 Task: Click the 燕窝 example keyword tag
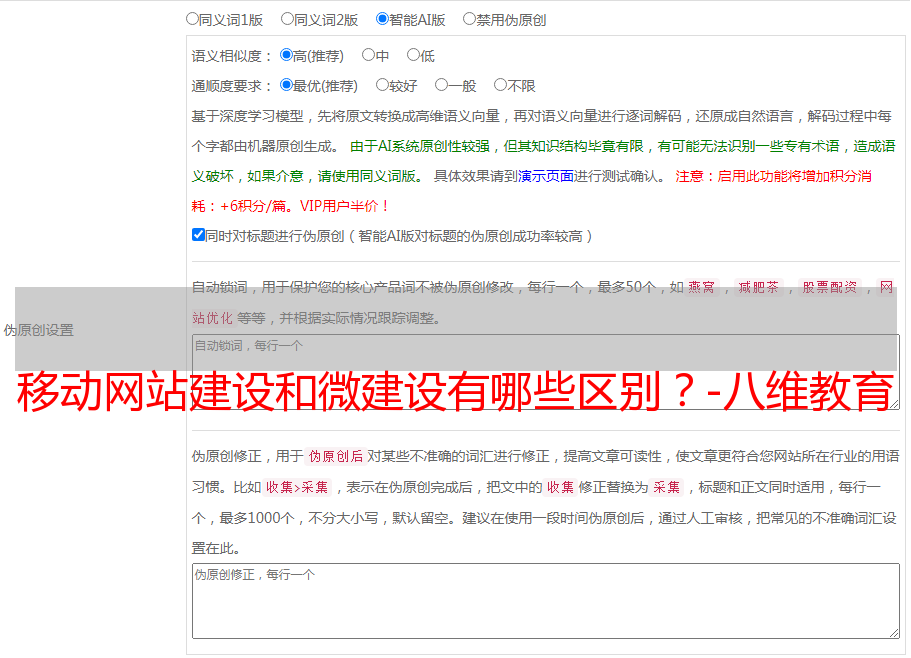701,287
